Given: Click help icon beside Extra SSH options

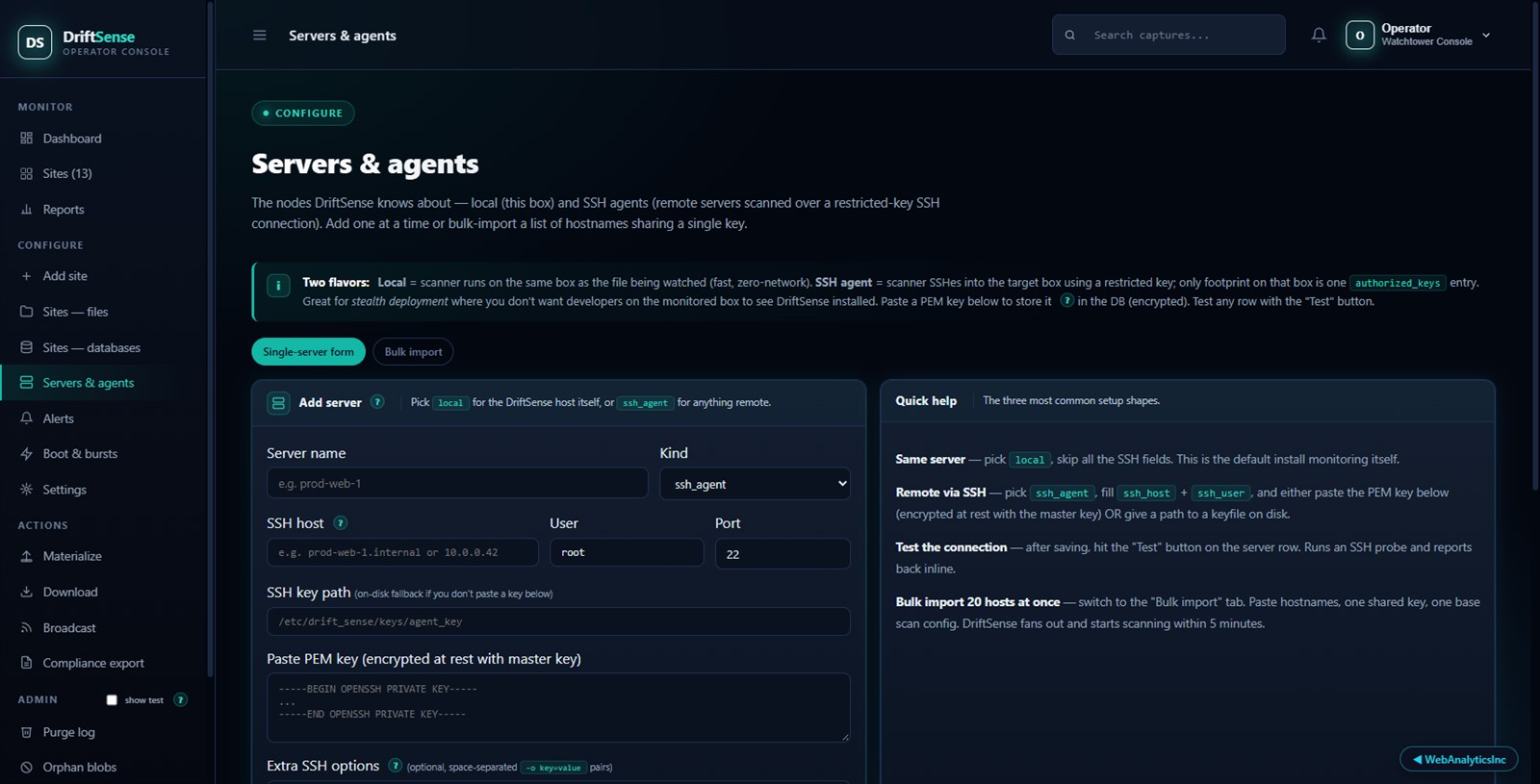Looking at the screenshot, I should pos(395,766).
